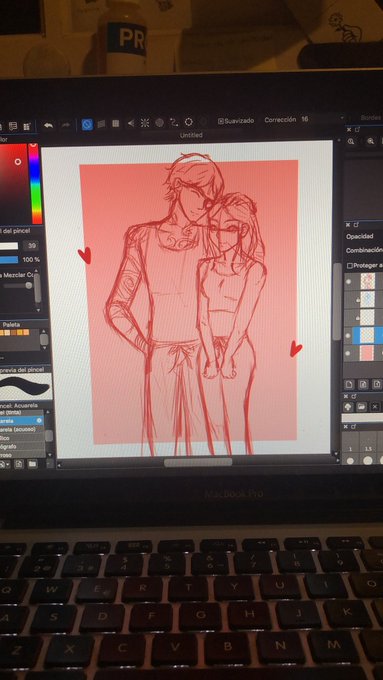The width and height of the screenshot is (383, 680).
Task: Hide the topmost layer using its eye dot
Action: (348, 281)
